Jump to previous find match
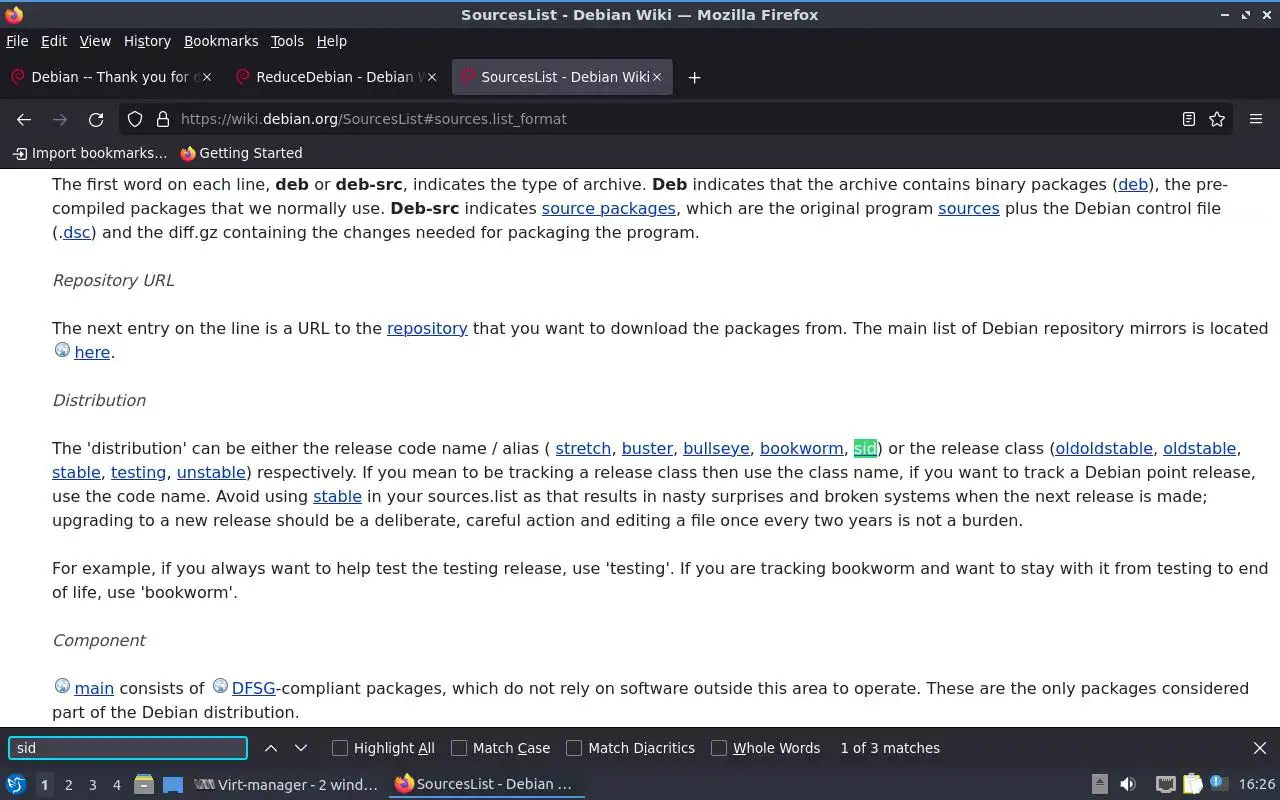 [271, 748]
